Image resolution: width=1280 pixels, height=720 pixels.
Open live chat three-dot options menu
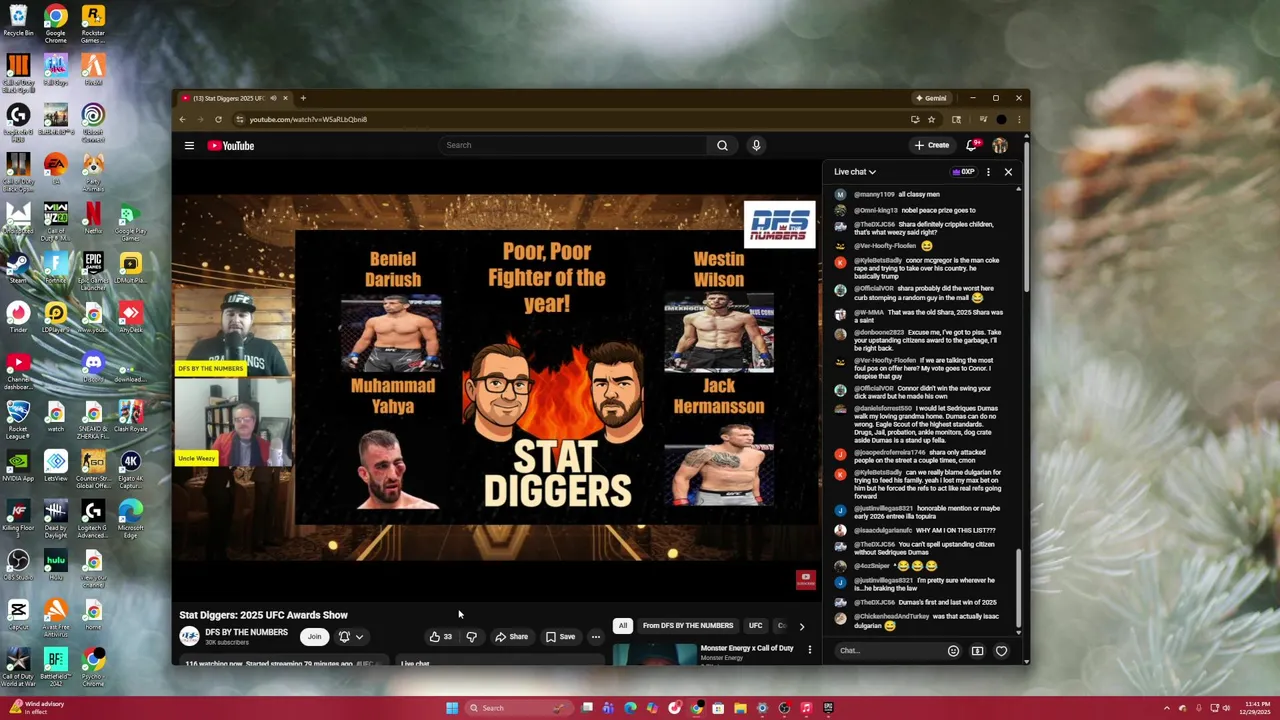click(x=988, y=172)
